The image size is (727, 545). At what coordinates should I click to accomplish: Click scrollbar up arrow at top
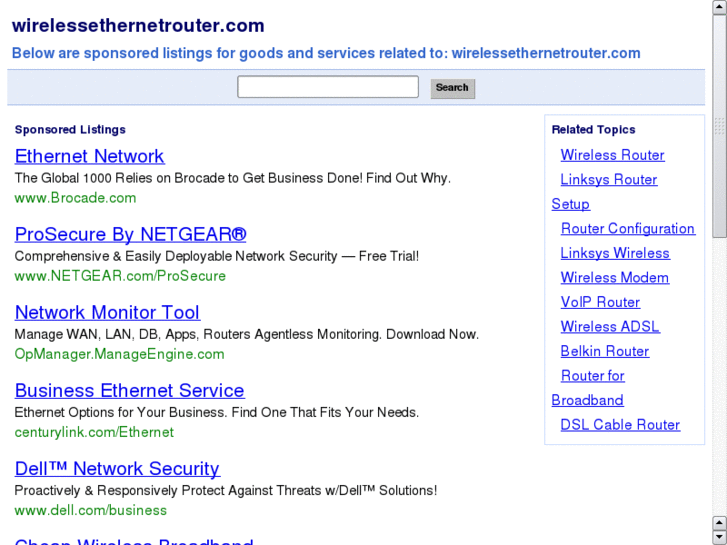point(720,8)
